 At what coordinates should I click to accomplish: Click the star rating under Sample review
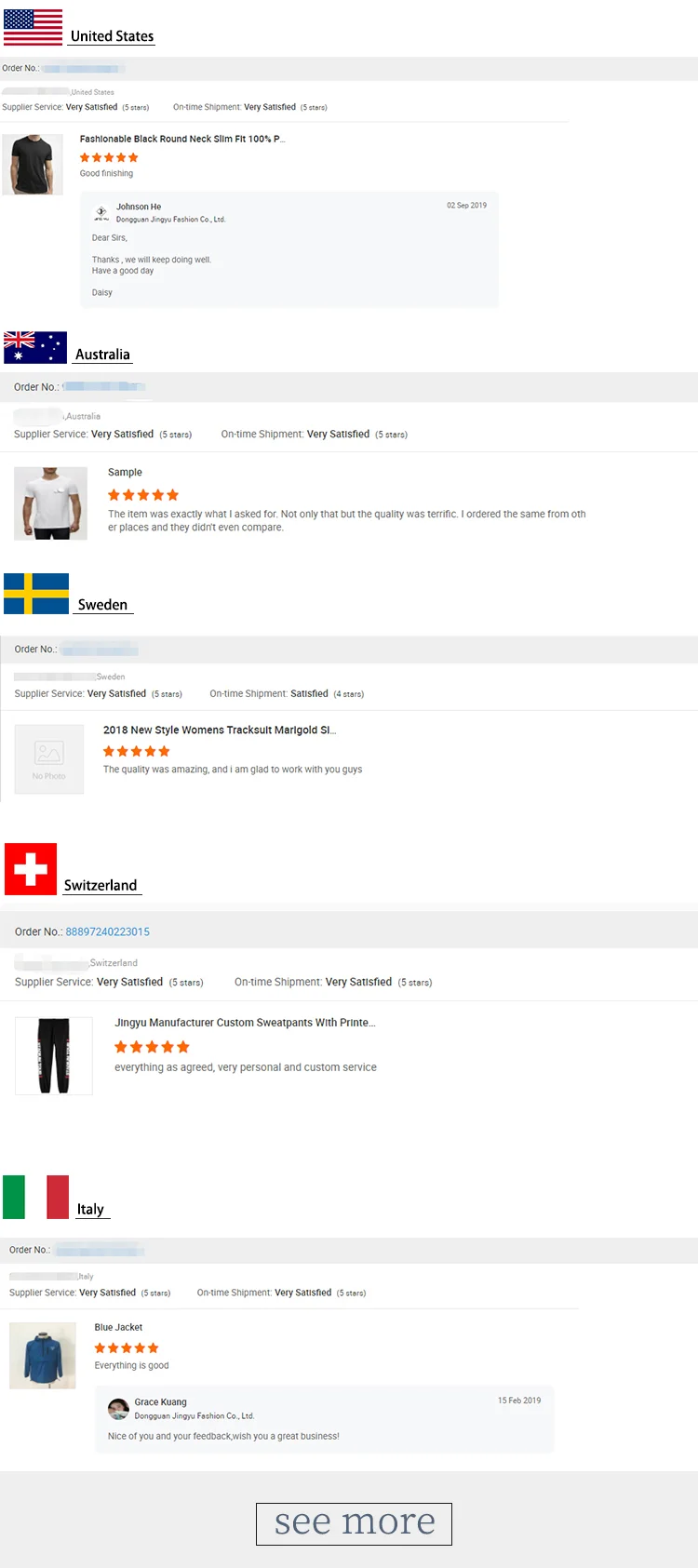tap(142, 495)
